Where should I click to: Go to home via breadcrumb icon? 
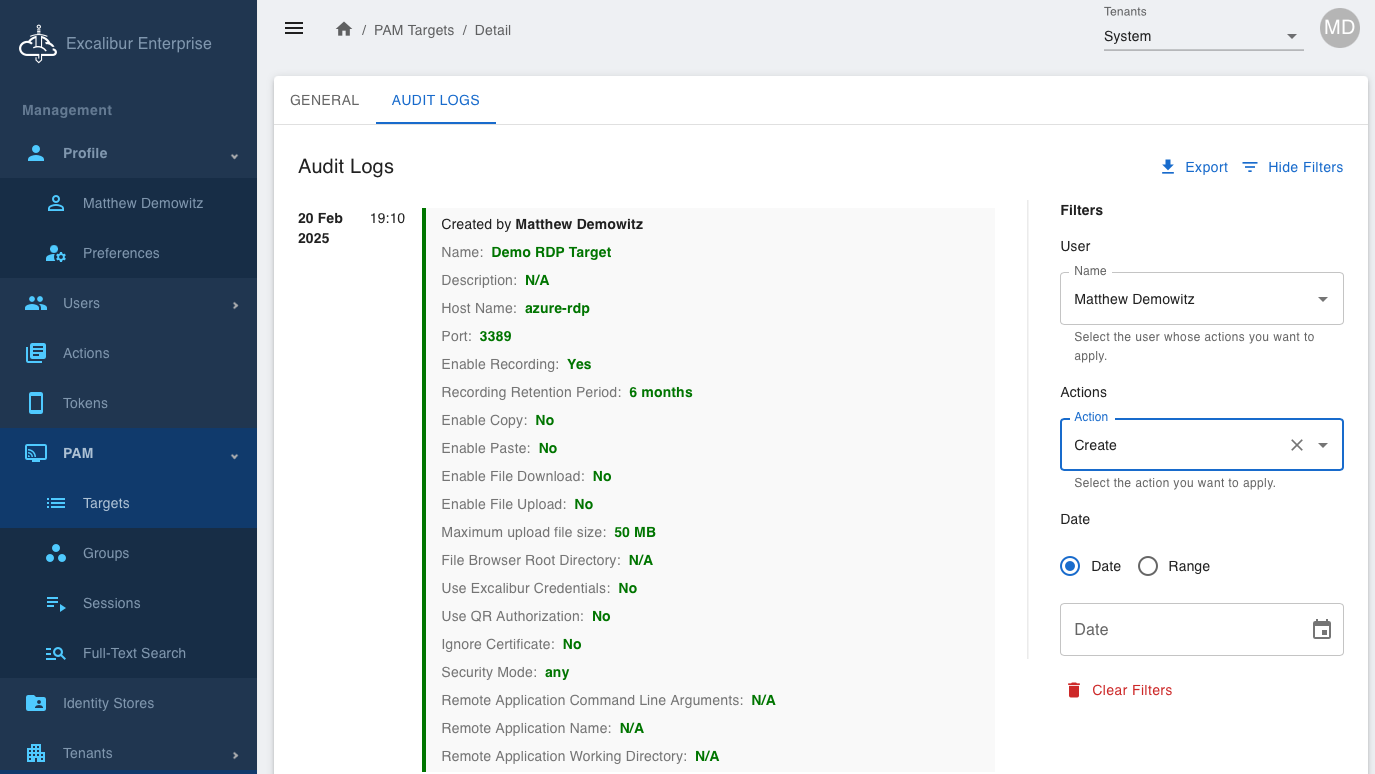(344, 30)
